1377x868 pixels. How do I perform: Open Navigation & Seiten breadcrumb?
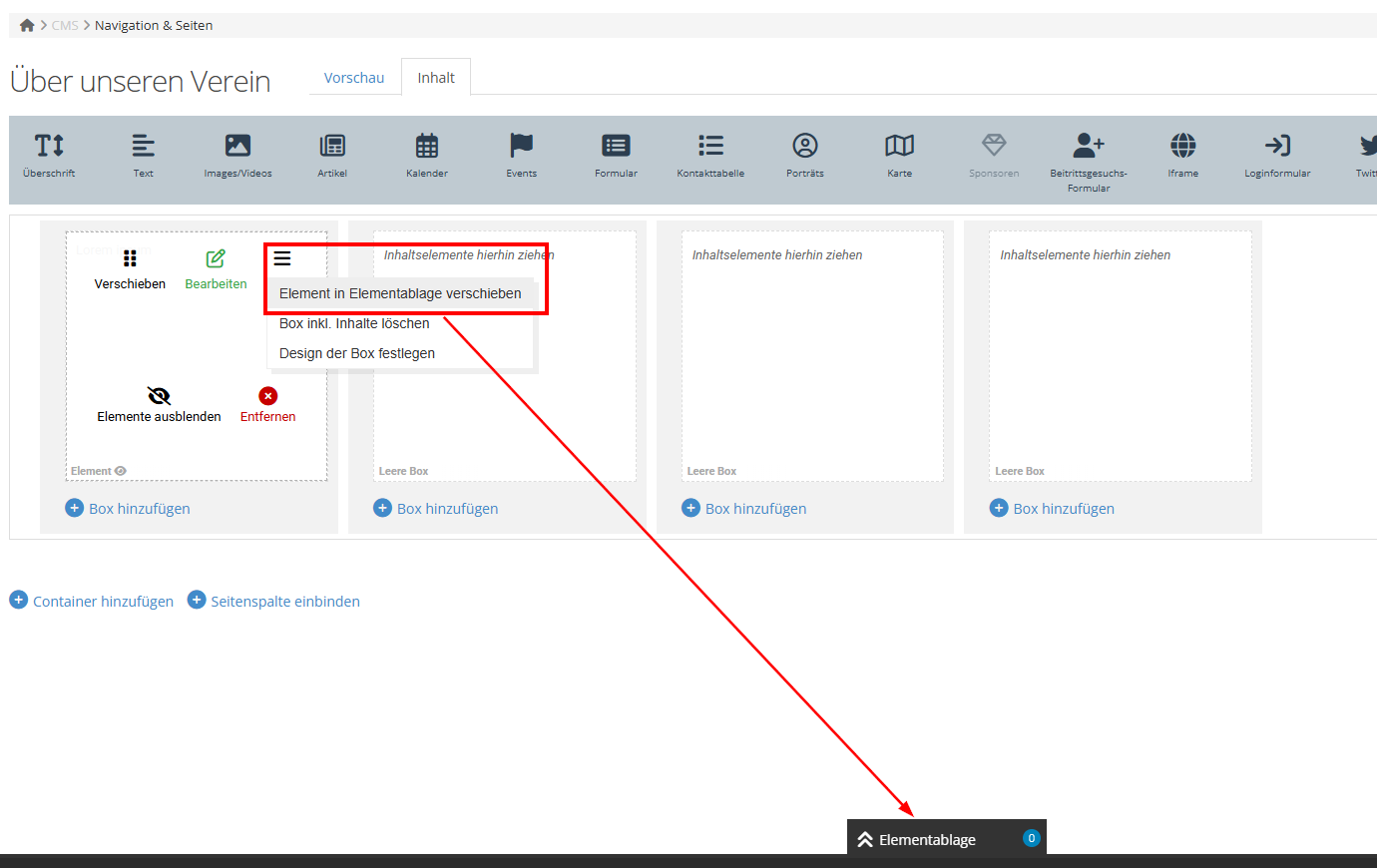pos(154,25)
